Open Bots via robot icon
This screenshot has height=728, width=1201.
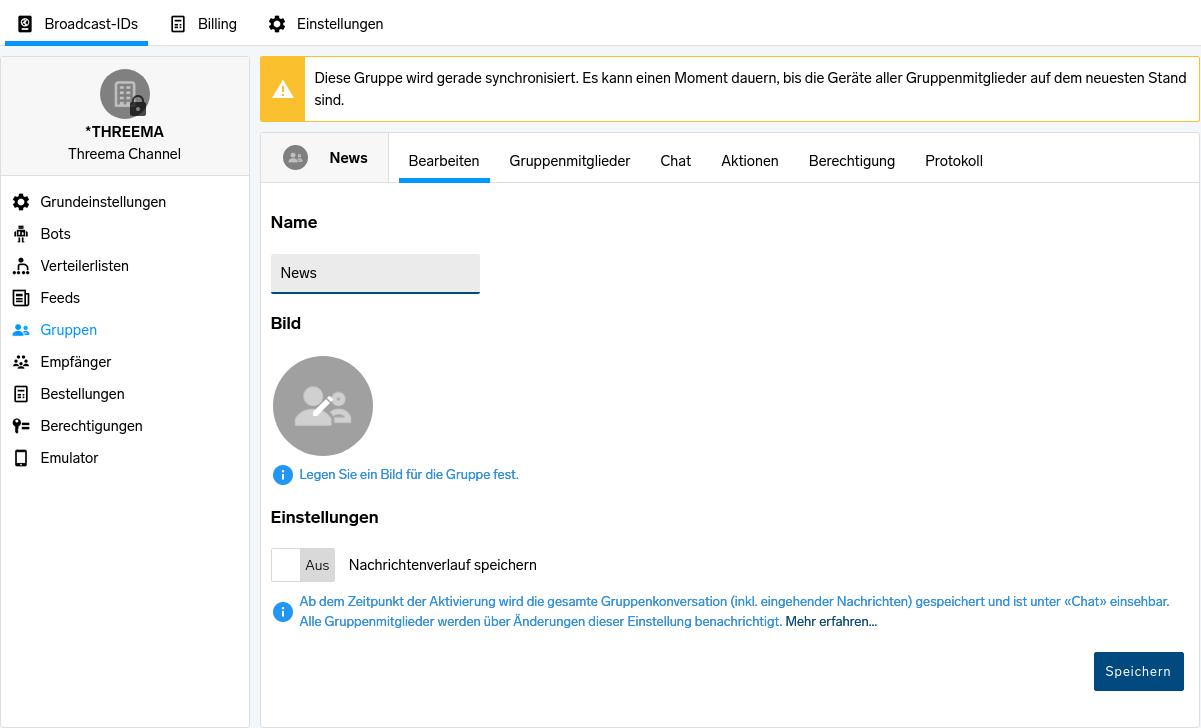coord(21,234)
